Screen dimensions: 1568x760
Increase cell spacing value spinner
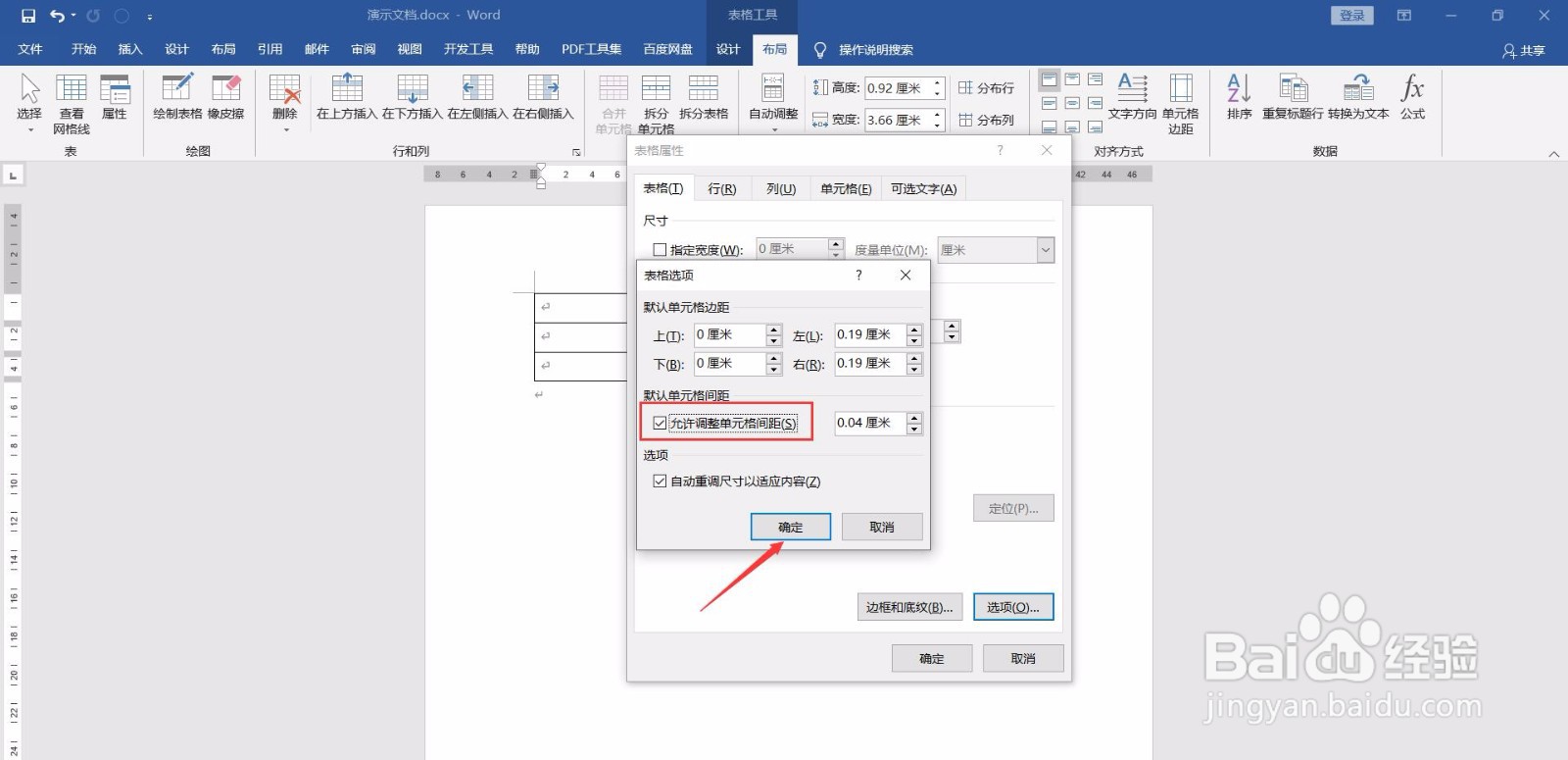tap(914, 418)
